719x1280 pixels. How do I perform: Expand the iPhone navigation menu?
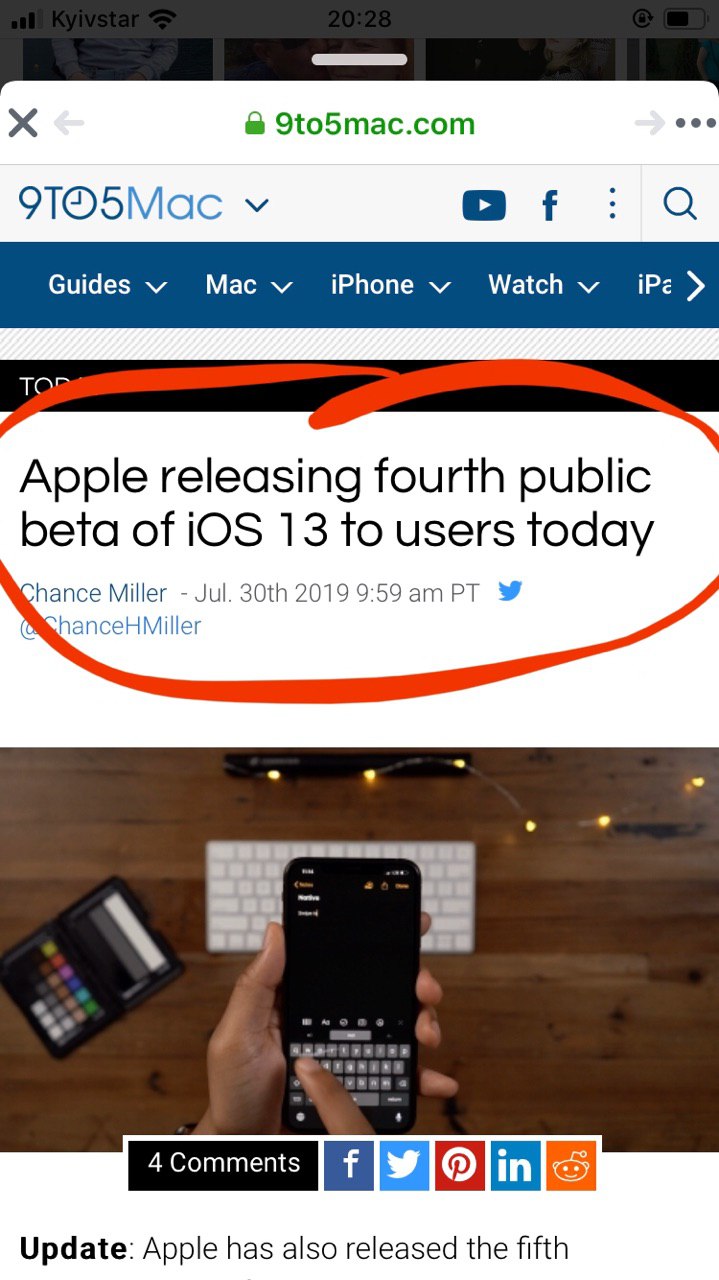(x=391, y=285)
